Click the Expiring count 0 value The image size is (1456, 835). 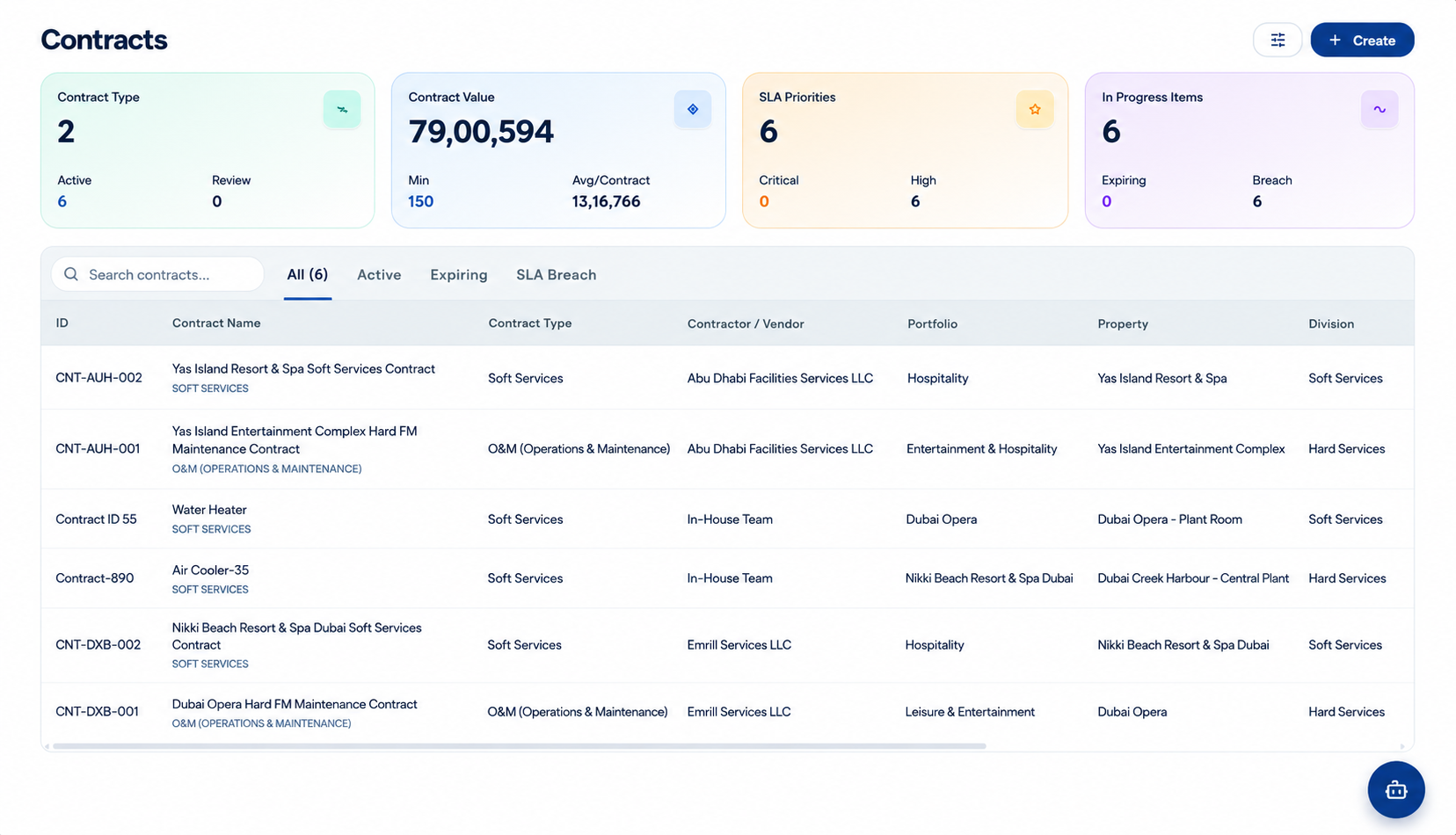pos(1106,201)
